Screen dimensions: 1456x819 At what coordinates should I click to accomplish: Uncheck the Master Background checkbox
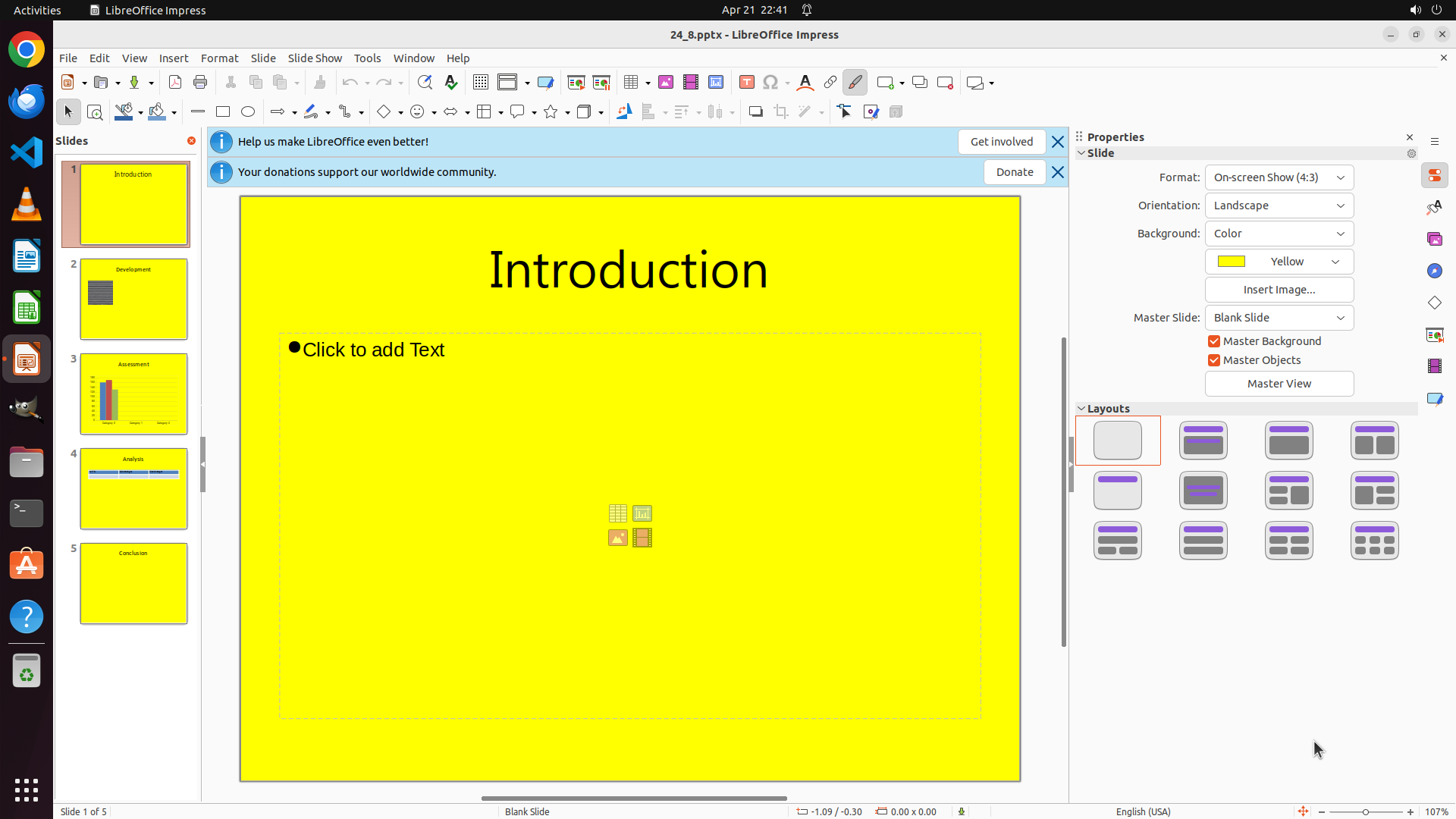(1214, 341)
